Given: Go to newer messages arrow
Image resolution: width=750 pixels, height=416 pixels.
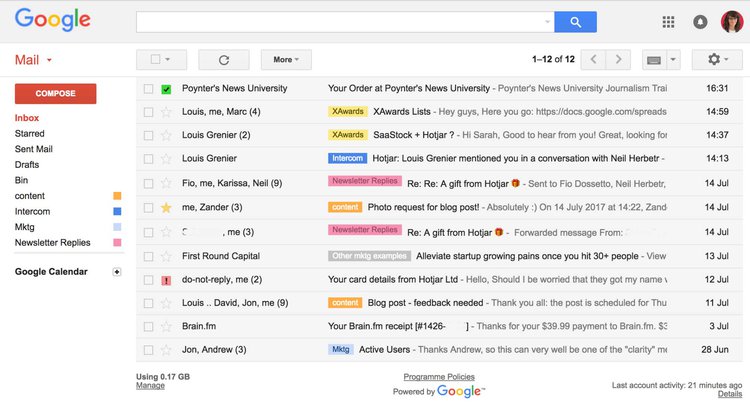Looking at the screenshot, I should [593, 59].
